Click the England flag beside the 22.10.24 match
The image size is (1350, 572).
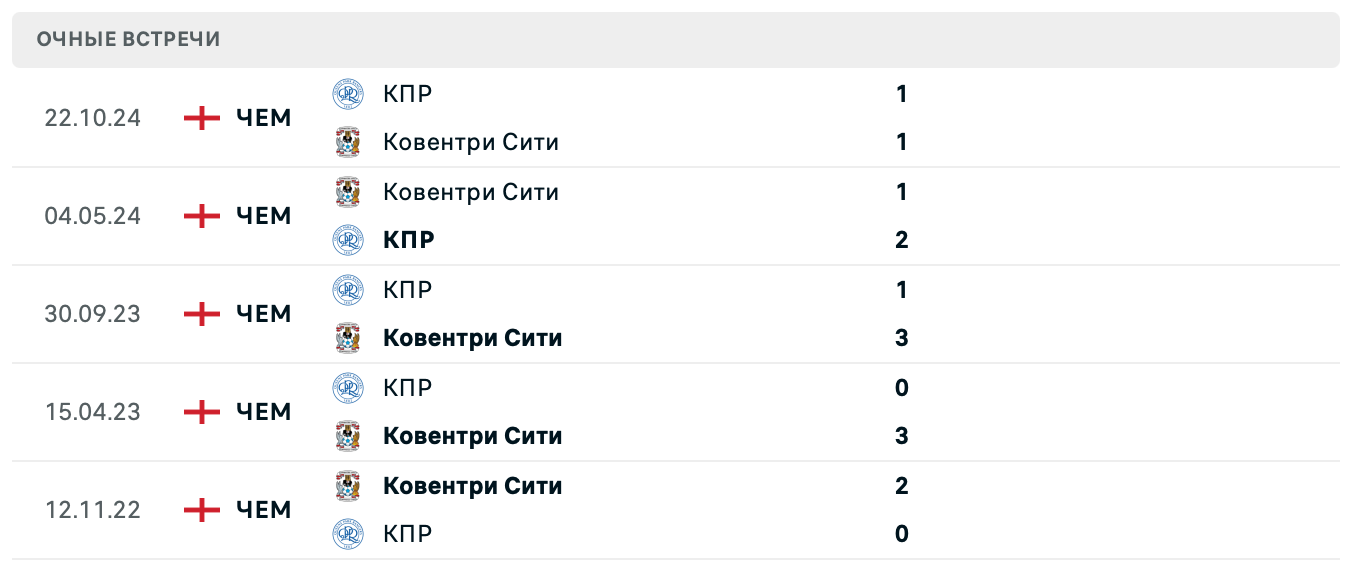tap(202, 118)
